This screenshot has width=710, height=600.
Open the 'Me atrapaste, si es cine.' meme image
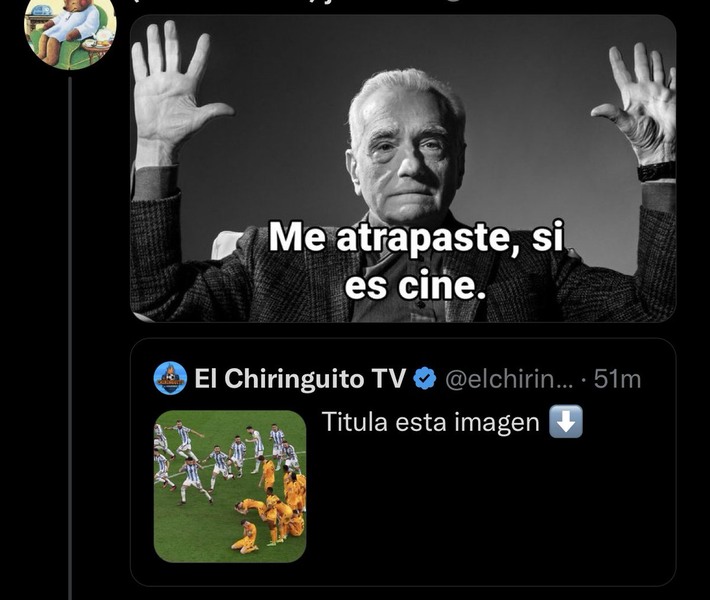[403, 168]
